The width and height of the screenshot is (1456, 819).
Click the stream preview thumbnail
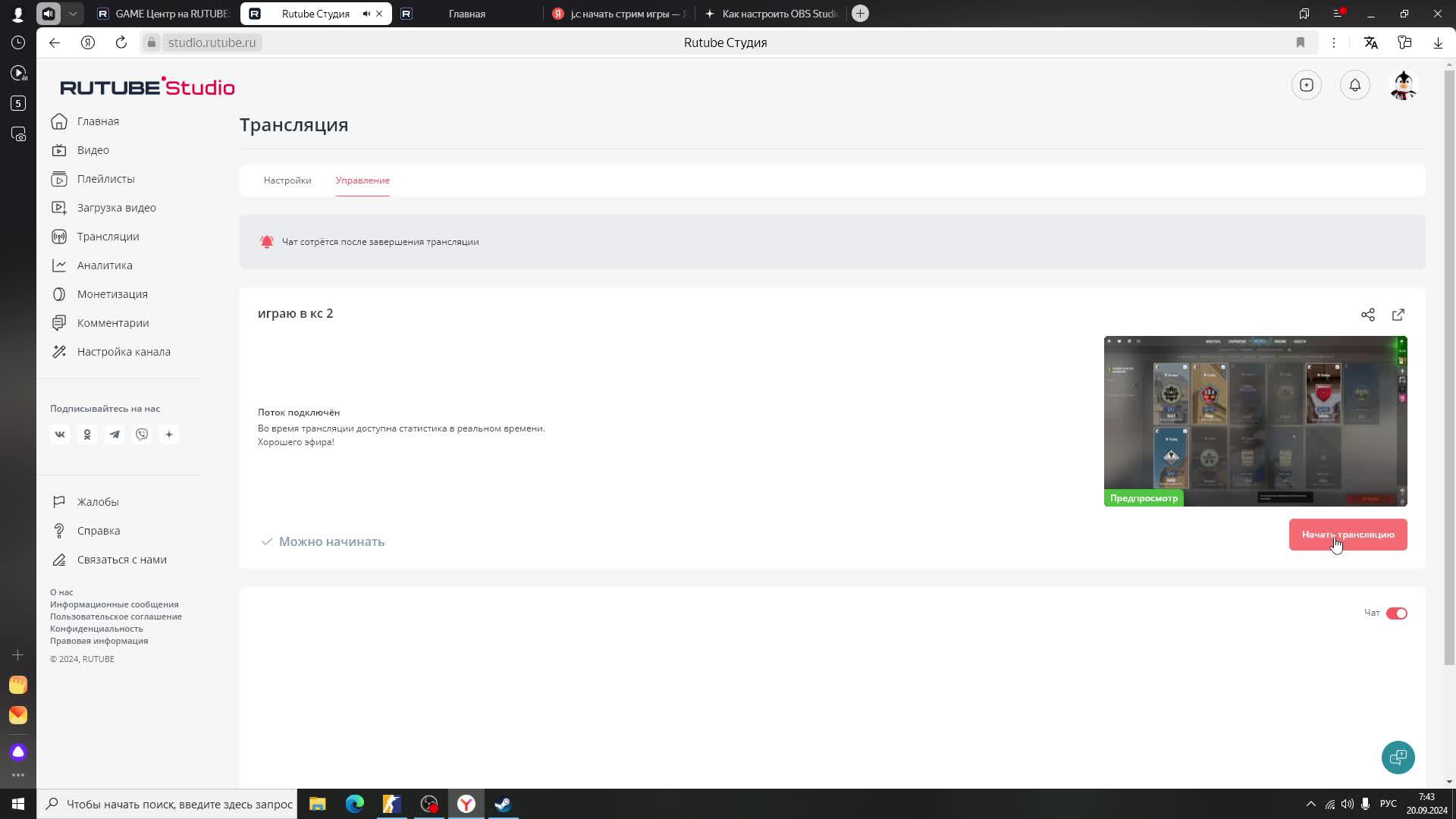(x=1255, y=421)
